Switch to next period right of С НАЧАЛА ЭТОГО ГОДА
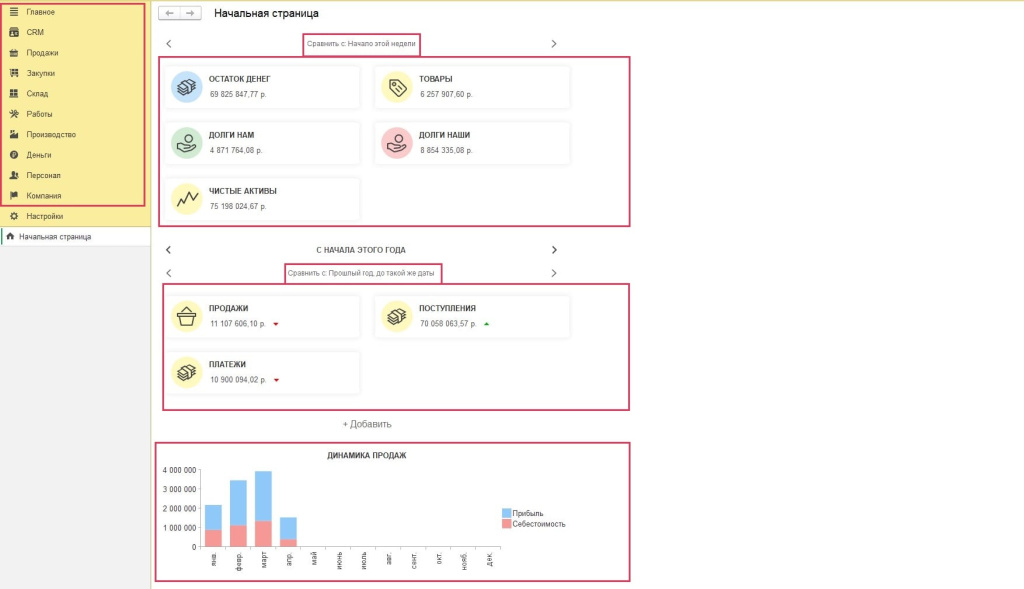 (x=554, y=250)
